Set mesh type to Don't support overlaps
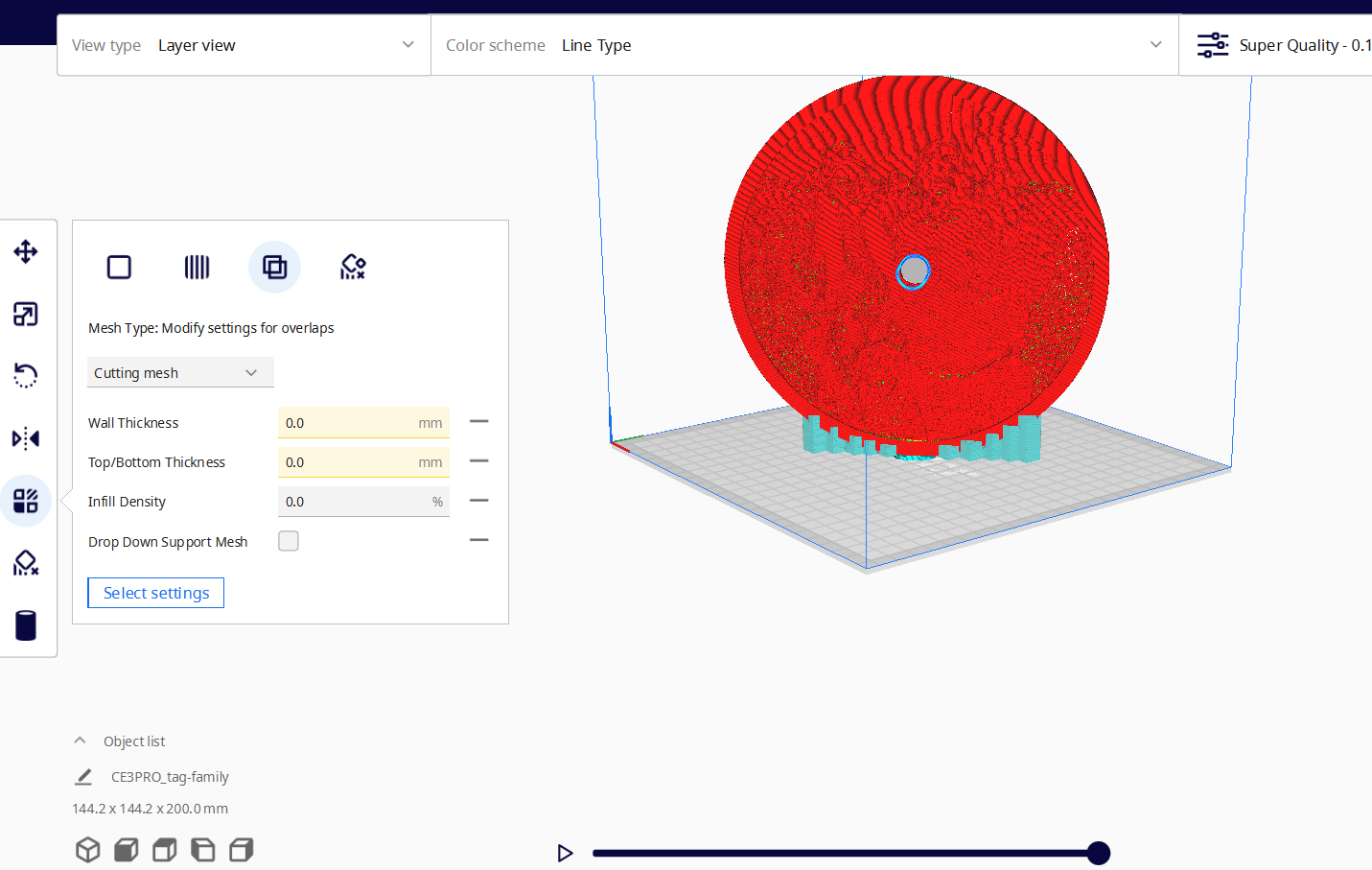Viewport: 1372px width, 870px height. pyautogui.click(x=353, y=267)
